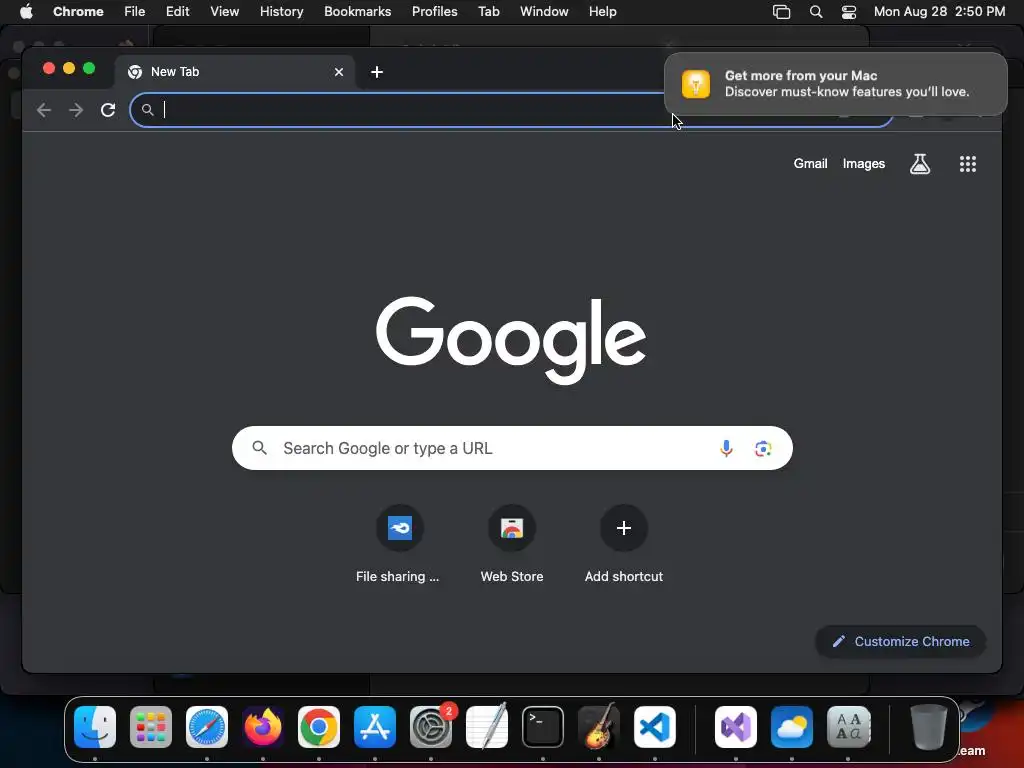Click the yellow minimize window button

69,68
